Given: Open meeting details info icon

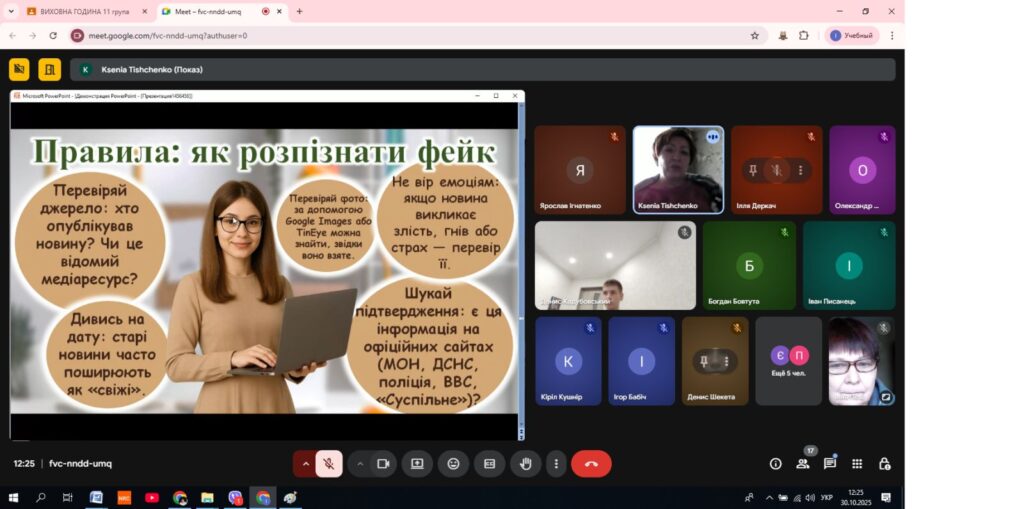Looking at the screenshot, I should point(775,464).
